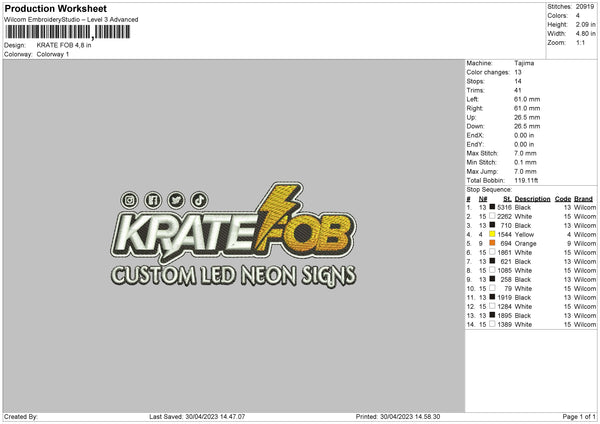Image resolution: width=600 pixels, height=424 pixels.
Task: Click the Height value 2.09 in
Action: point(585,24)
